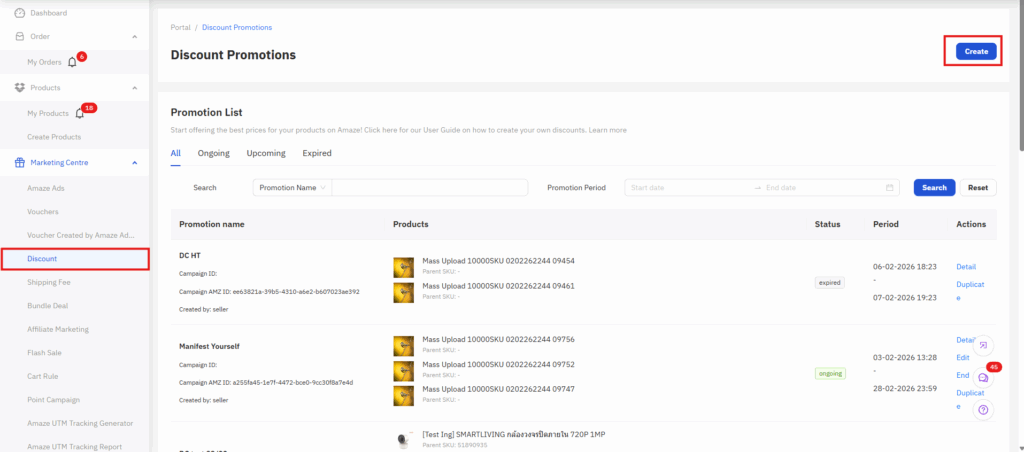Click the My Products notification bell
Viewport: 1024px width, 452px height.
tap(80, 113)
